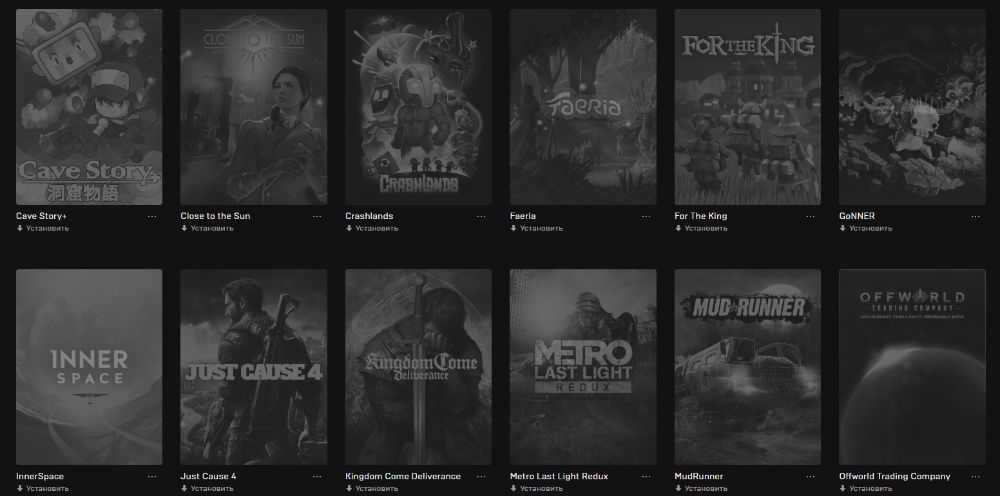Open the three-dot menu for Faeria

[646, 217]
